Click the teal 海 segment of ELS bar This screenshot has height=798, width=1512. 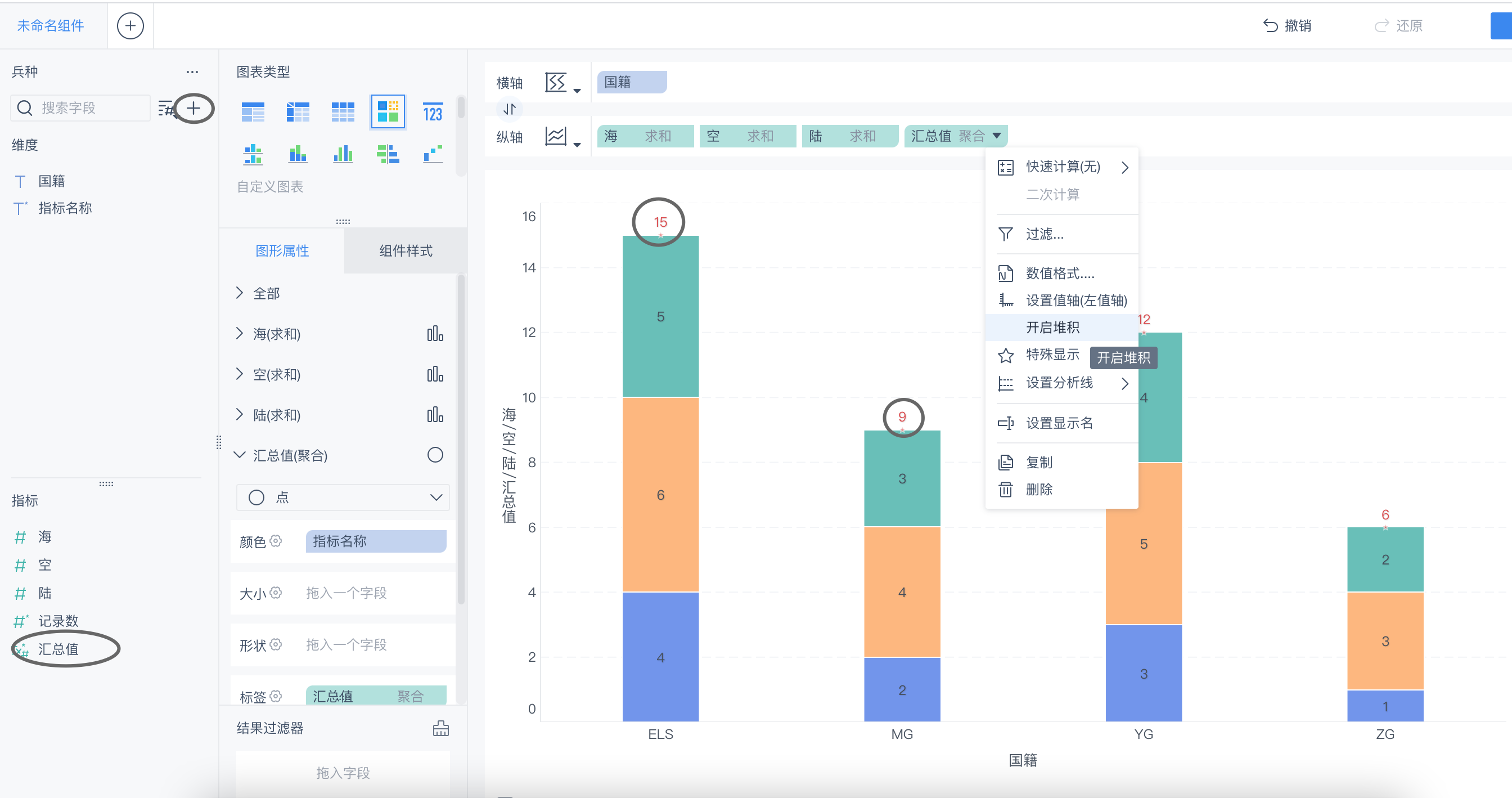pyautogui.click(x=660, y=317)
